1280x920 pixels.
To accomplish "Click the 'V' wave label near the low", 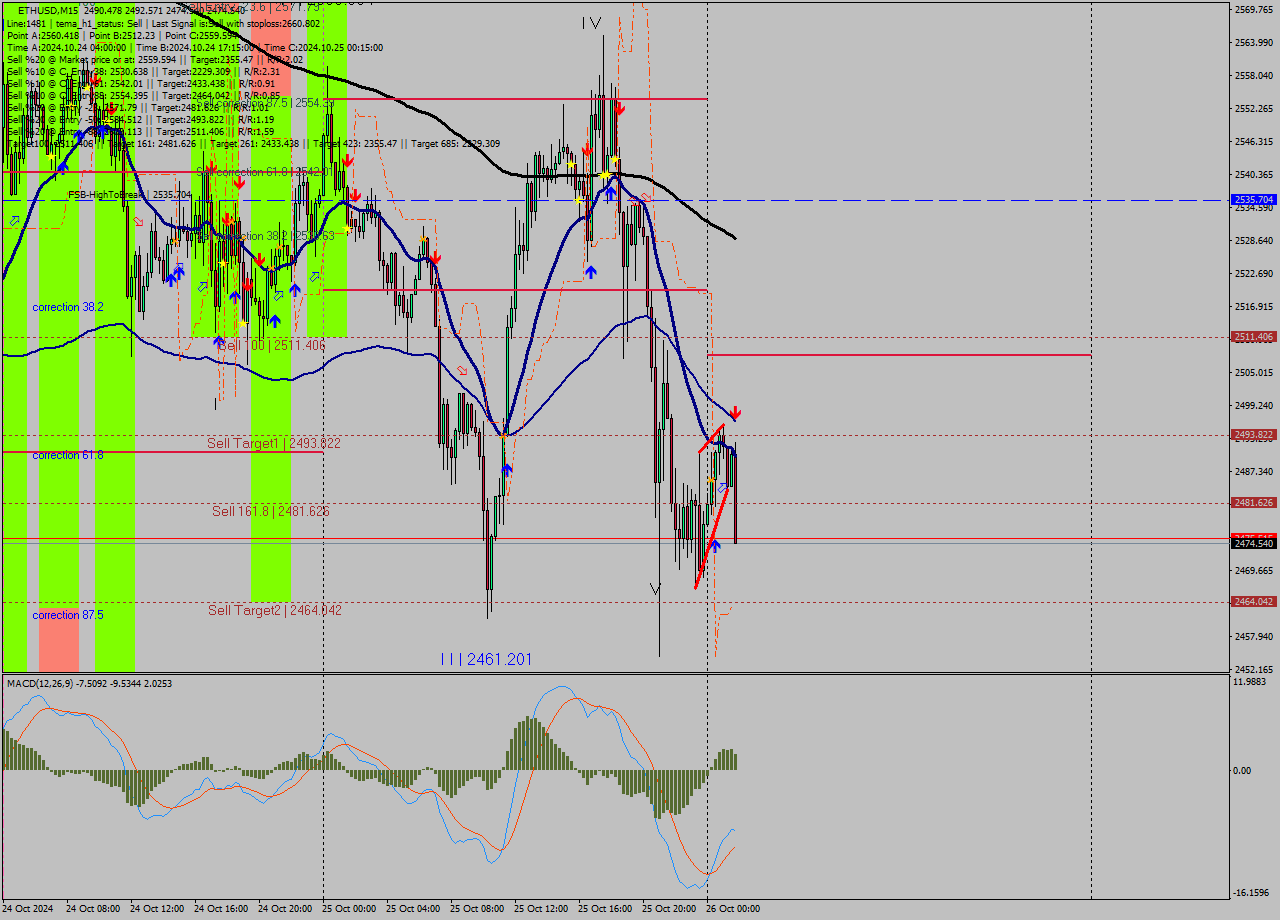I will [x=655, y=588].
